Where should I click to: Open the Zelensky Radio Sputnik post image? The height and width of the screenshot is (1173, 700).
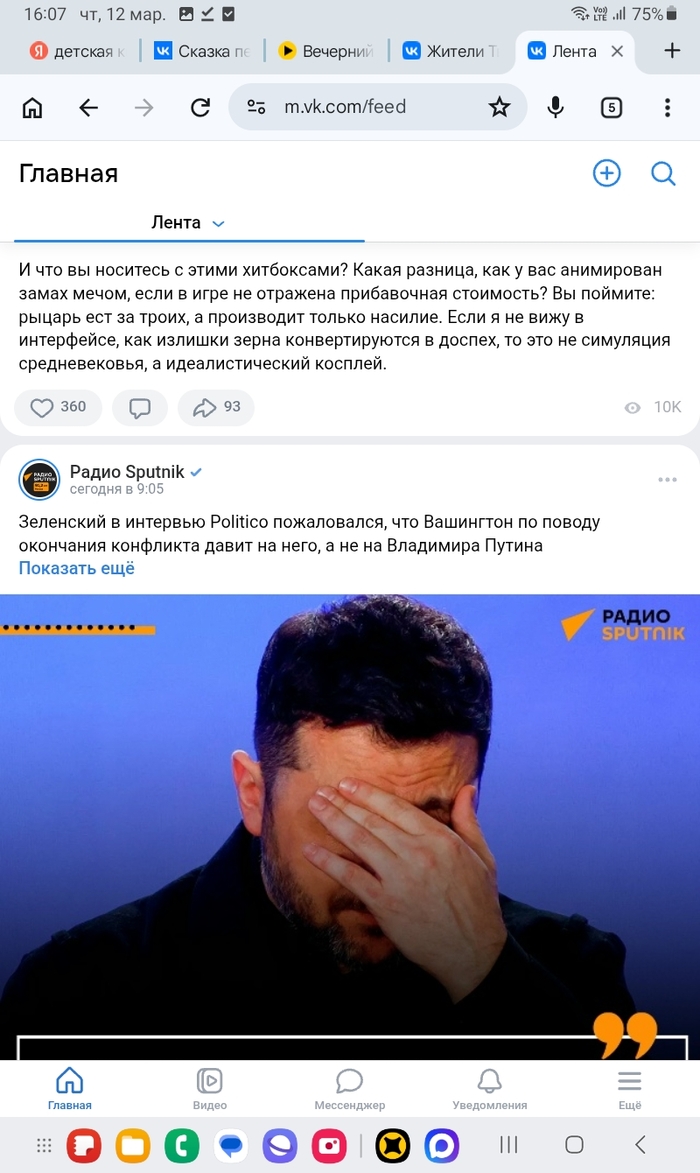click(350, 827)
